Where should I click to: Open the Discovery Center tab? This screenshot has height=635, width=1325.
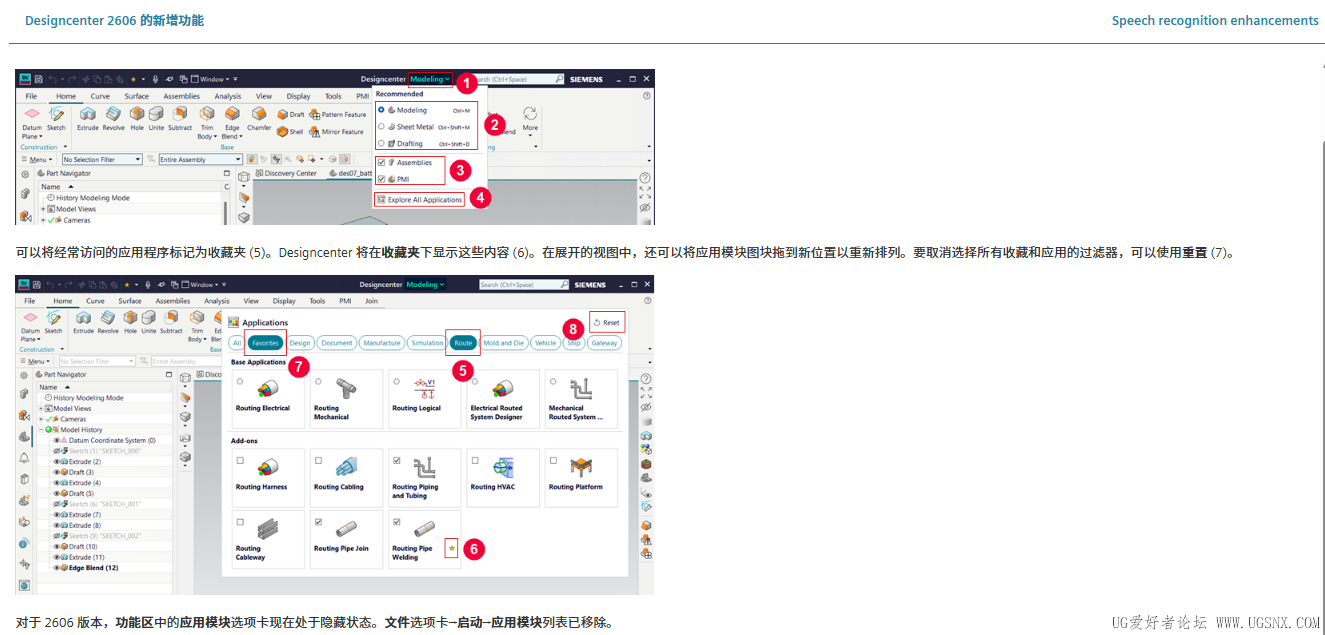(286, 173)
